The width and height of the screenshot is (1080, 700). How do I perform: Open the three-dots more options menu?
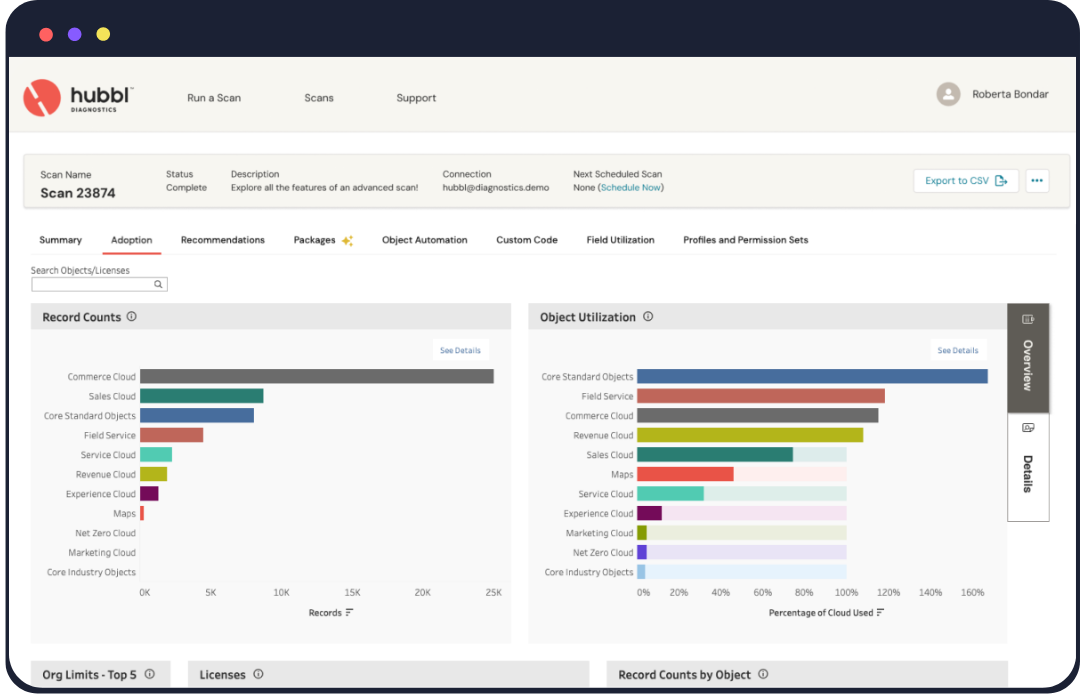(1037, 181)
